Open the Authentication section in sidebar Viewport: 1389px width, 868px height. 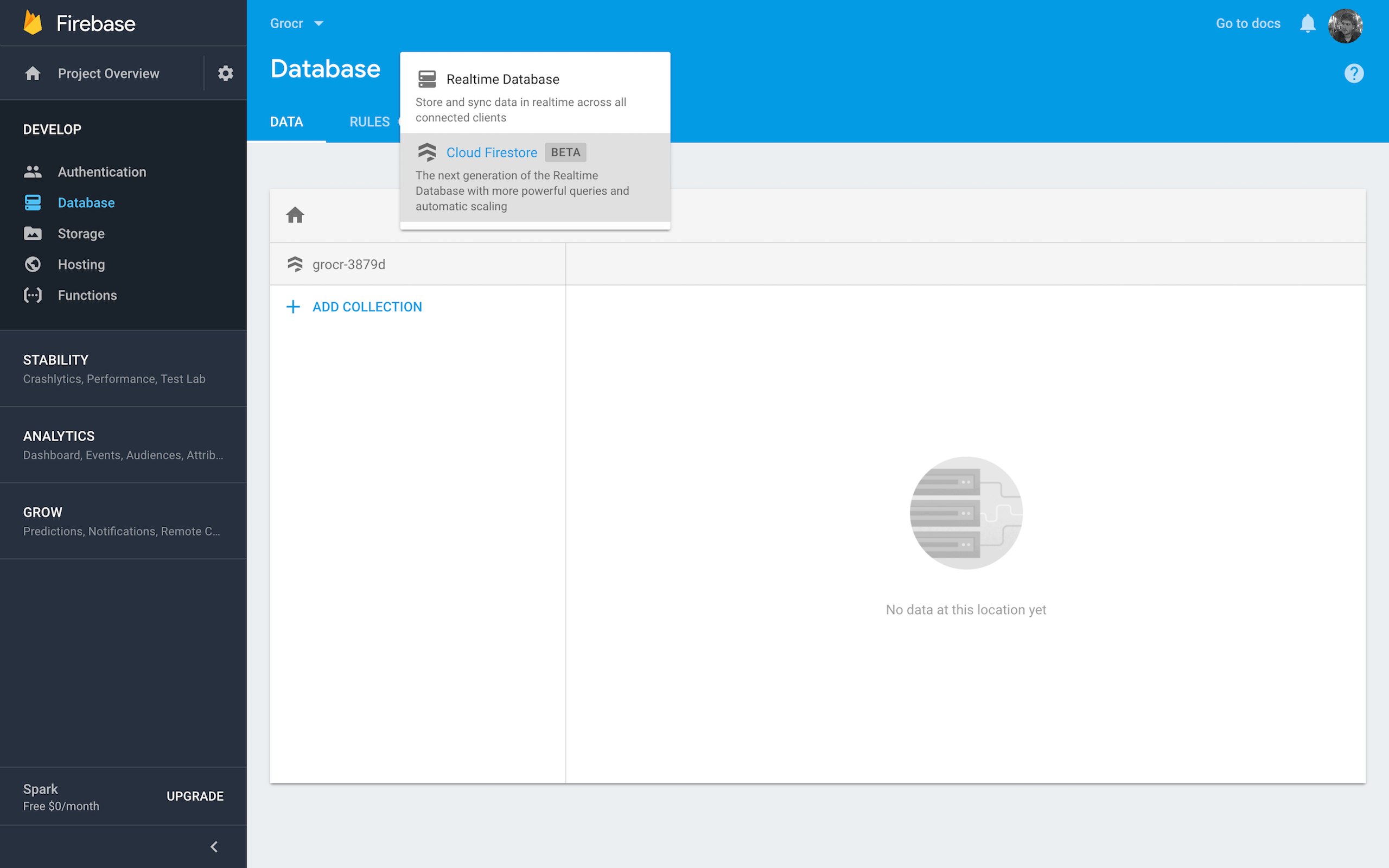pos(101,171)
